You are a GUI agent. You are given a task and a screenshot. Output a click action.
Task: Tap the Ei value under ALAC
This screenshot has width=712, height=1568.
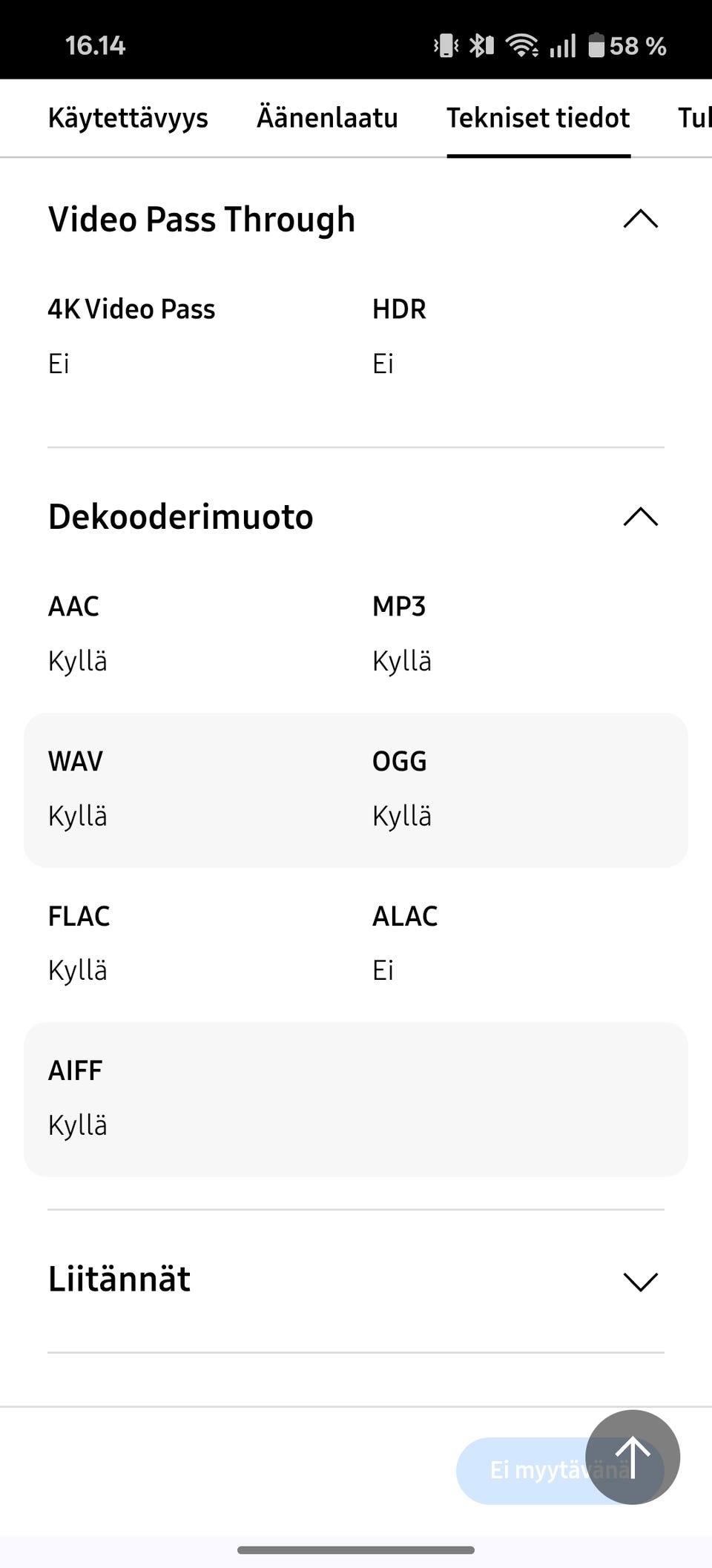383,969
